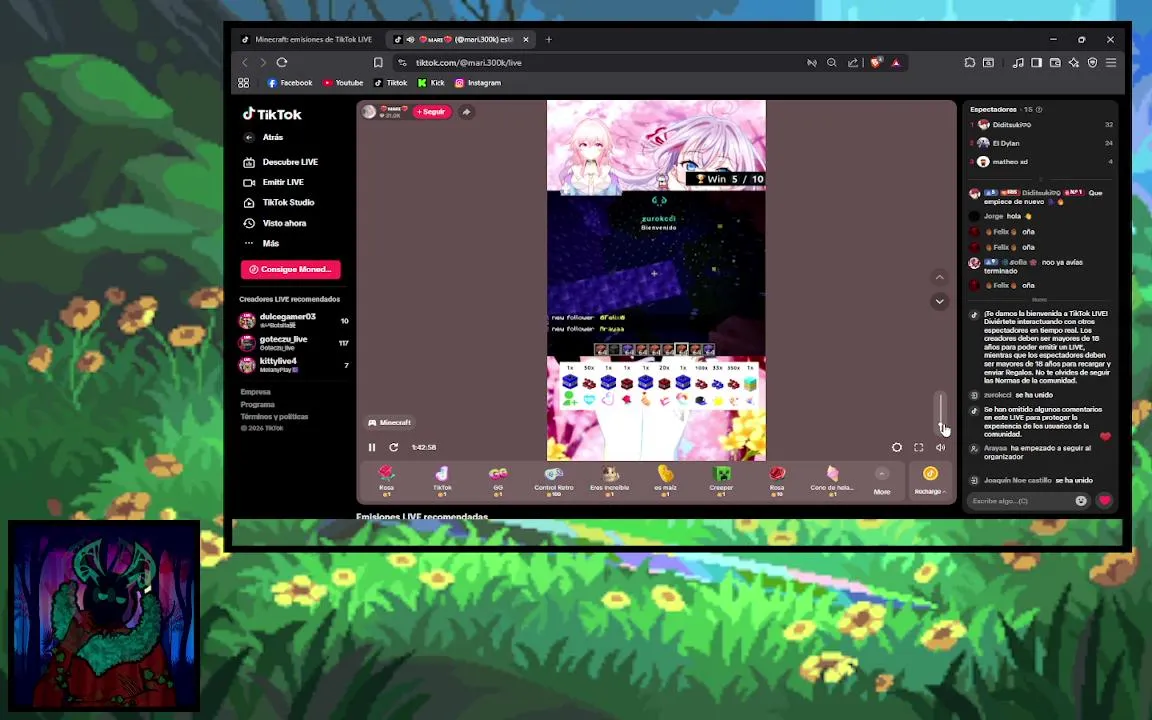This screenshot has height=720, width=1152.
Task: Bookmark this page icon
Action: (x=378, y=62)
